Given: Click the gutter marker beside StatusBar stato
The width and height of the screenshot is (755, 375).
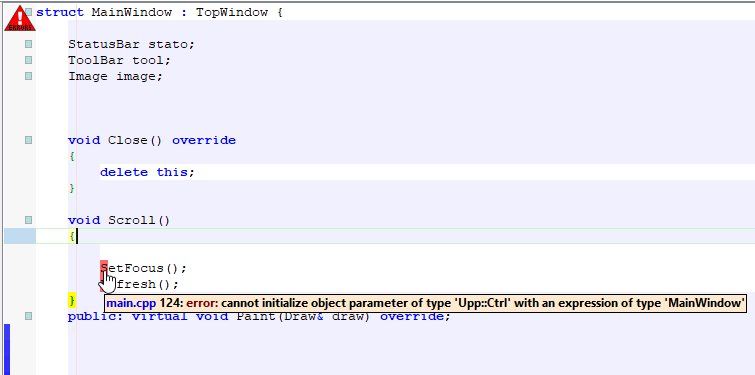Looking at the screenshot, I should point(28,44).
